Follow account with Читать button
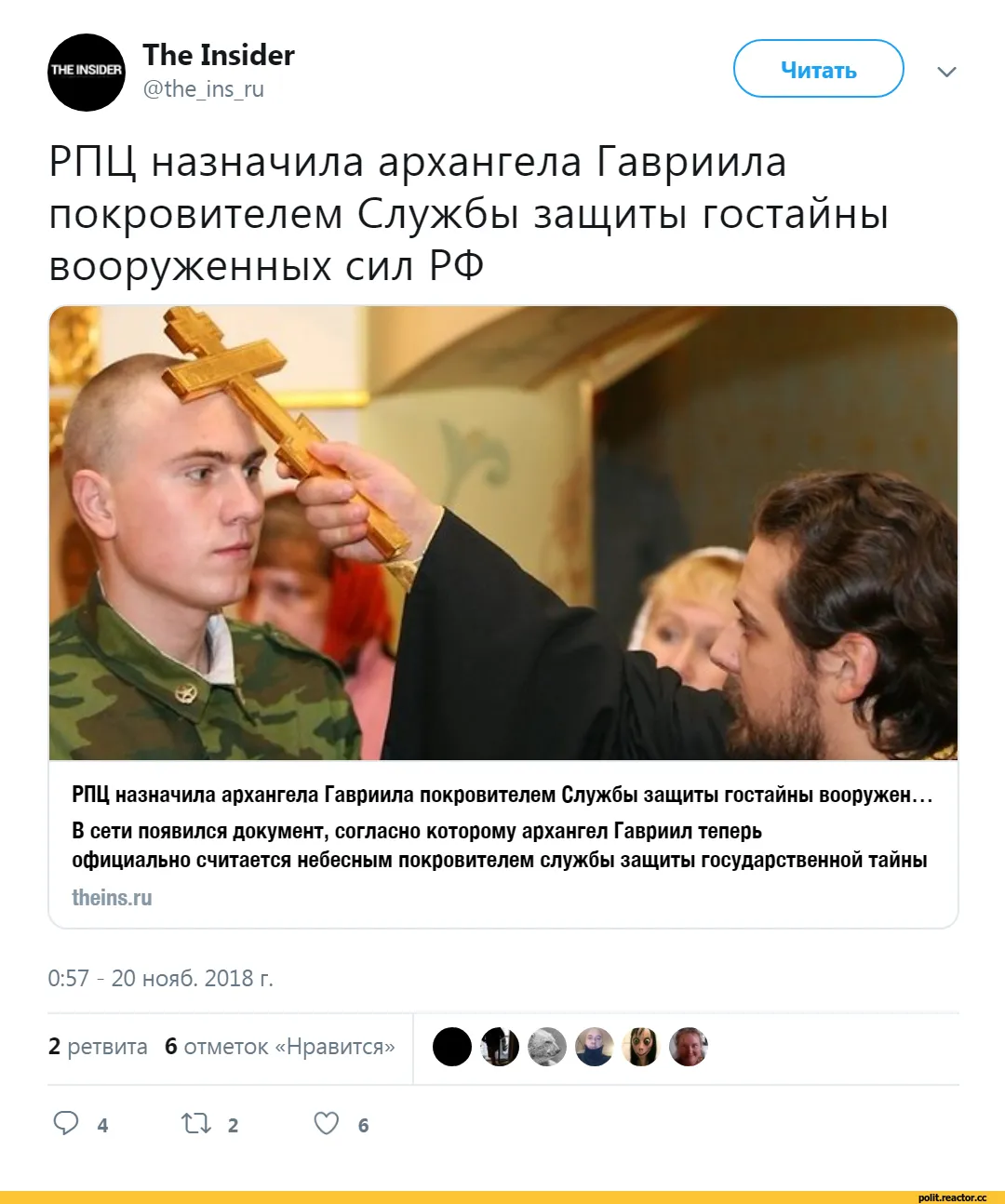 (819, 69)
